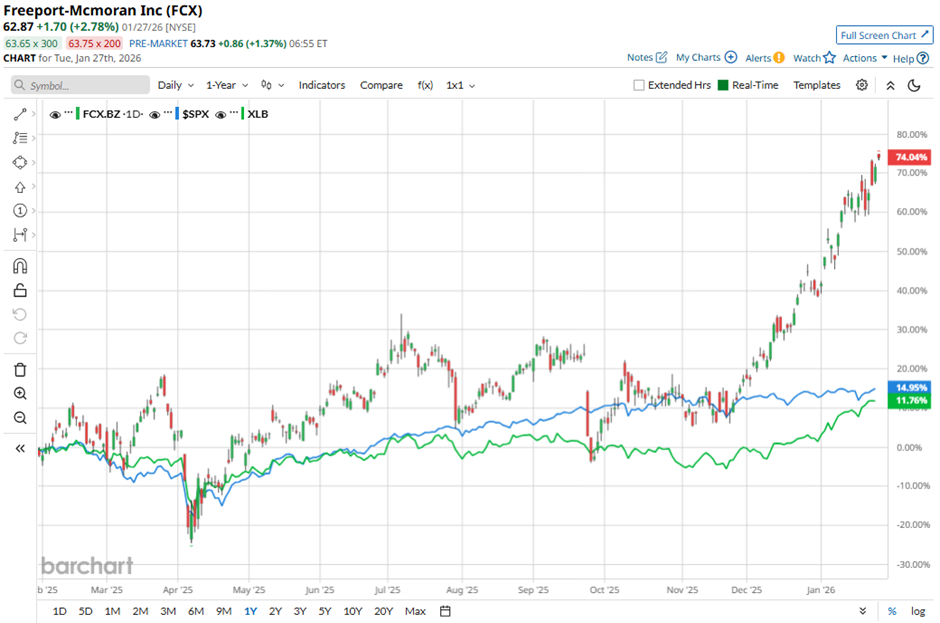Viewport: 940px width, 623px height.
Task: Open chart settings gear icon
Action: pos(862,86)
